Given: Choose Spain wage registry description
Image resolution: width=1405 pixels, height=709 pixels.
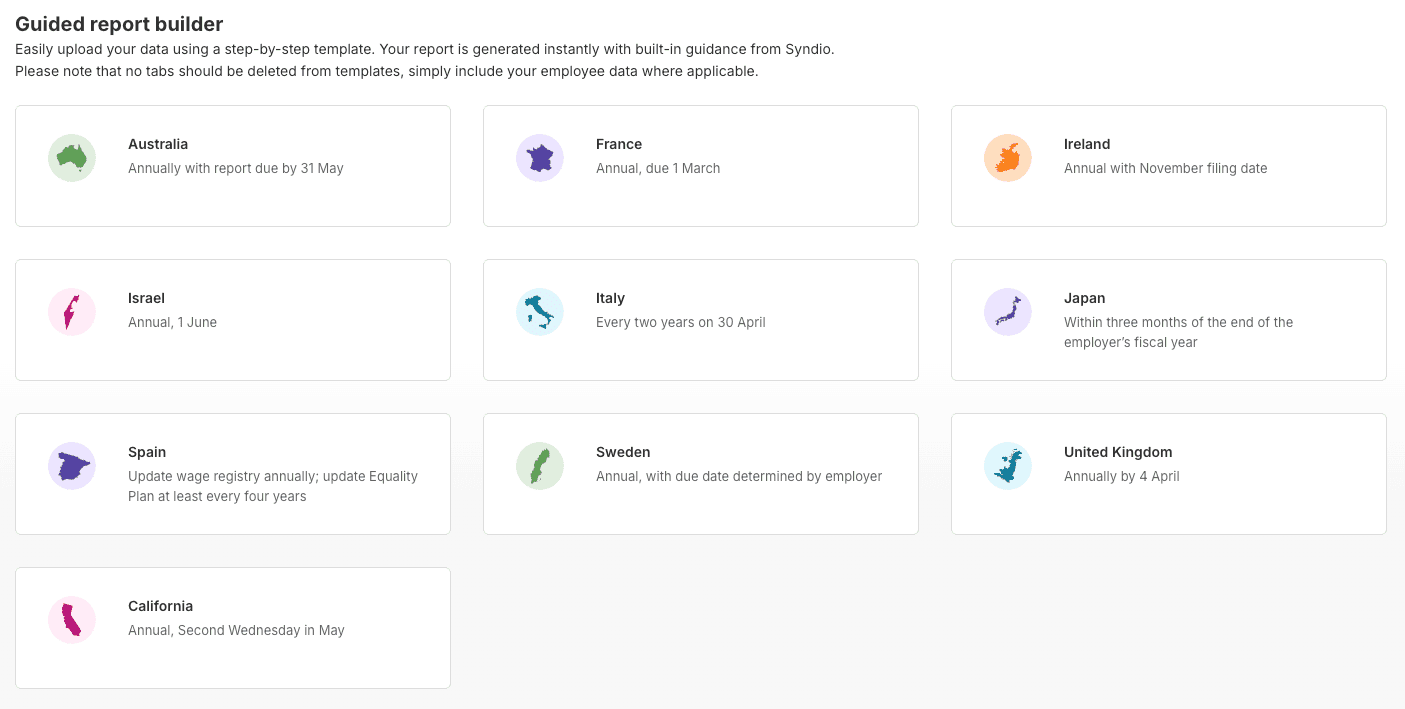Looking at the screenshot, I should [273, 486].
